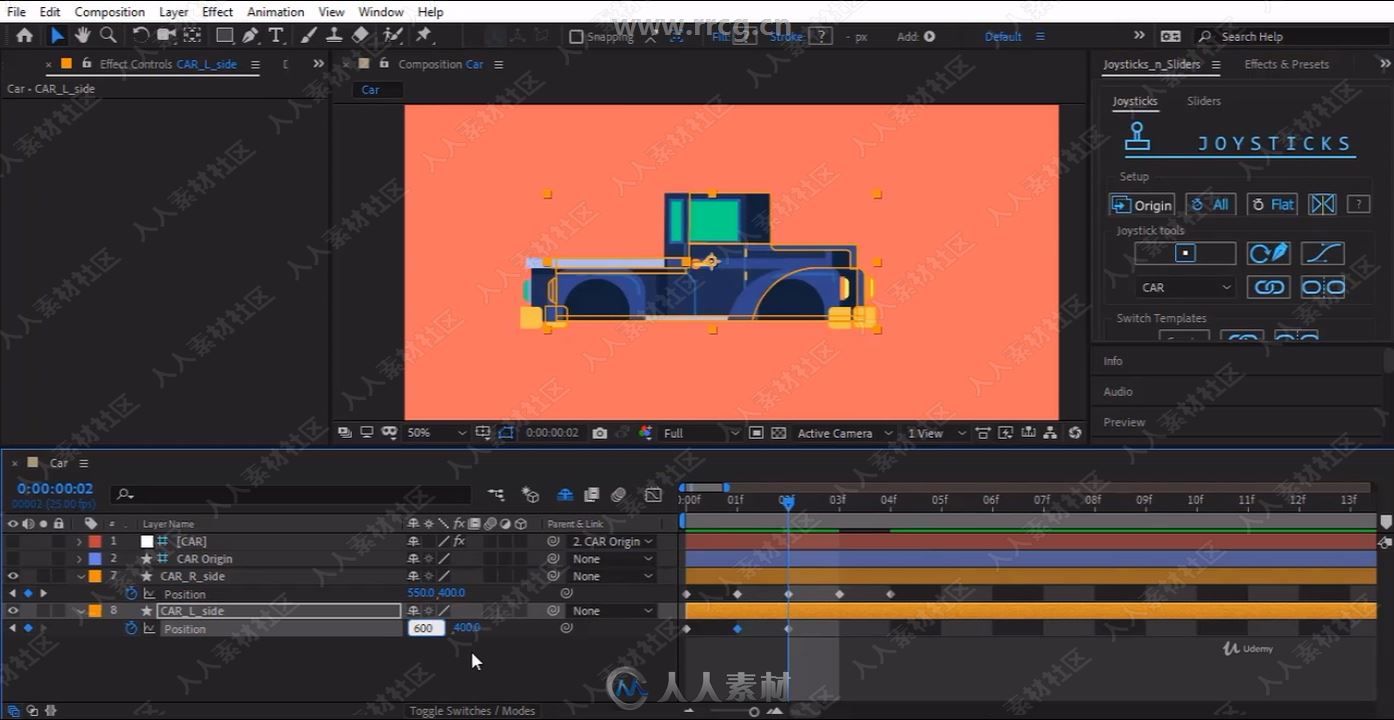Select the Eraser tool
The image size is (1394, 720).
[x=361, y=36]
